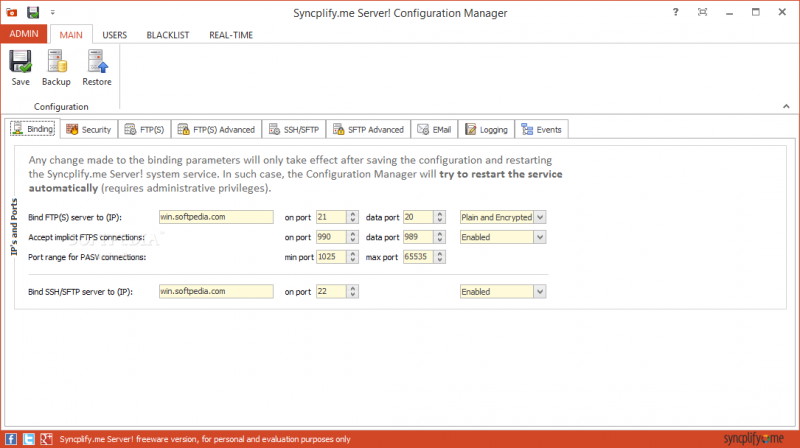This screenshot has width=800, height=448.
Task: Adjust the data port 989 spinner
Action: tap(440, 237)
